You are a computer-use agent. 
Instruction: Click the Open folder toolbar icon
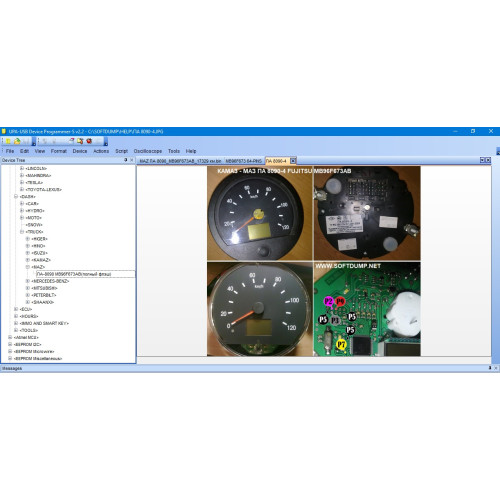(x=17, y=141)
